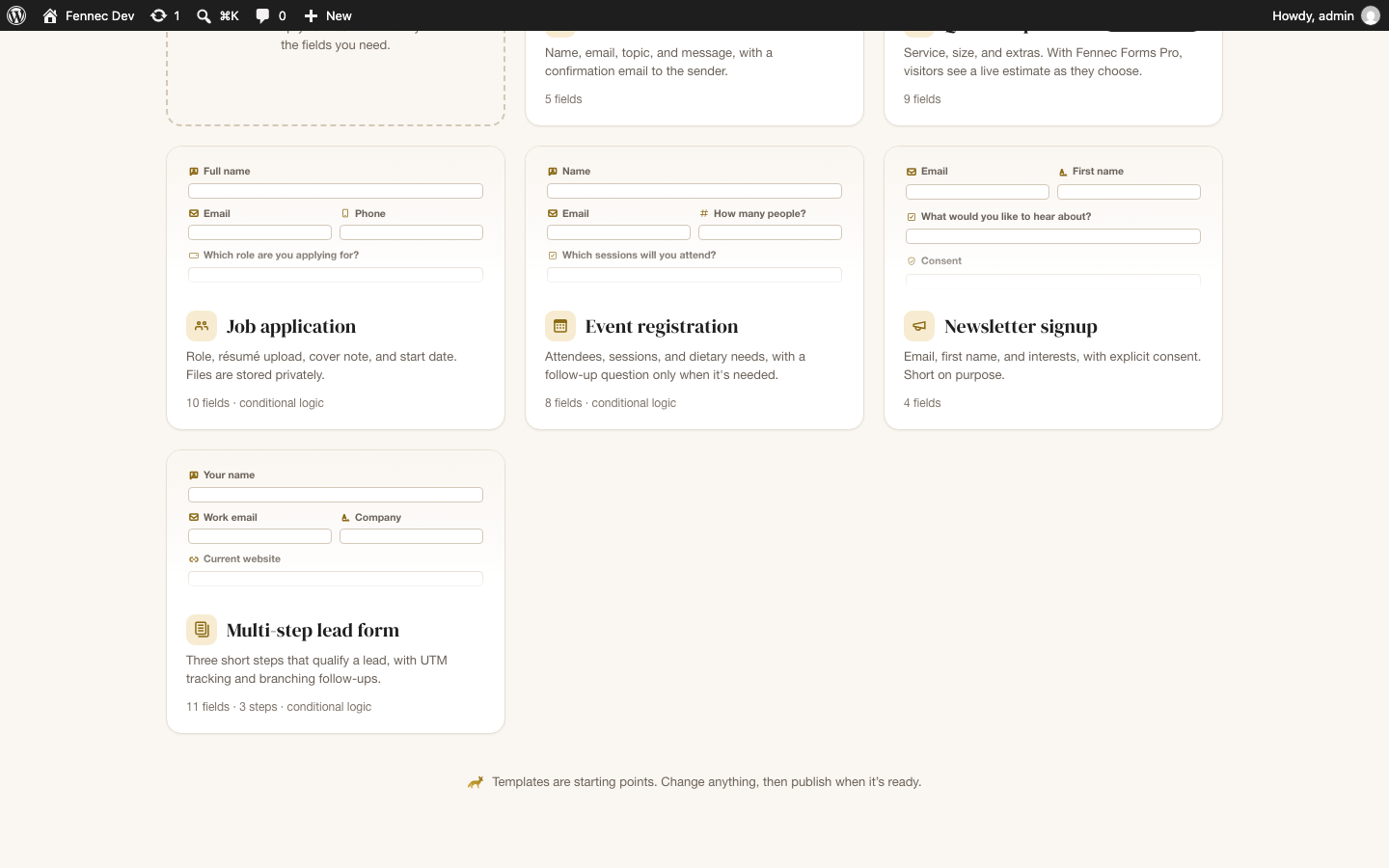This screenshot has height=868, width=1389.
Task: Click the fox icon in the footer note
Action: pyautogui.click(x=476, y=782)
